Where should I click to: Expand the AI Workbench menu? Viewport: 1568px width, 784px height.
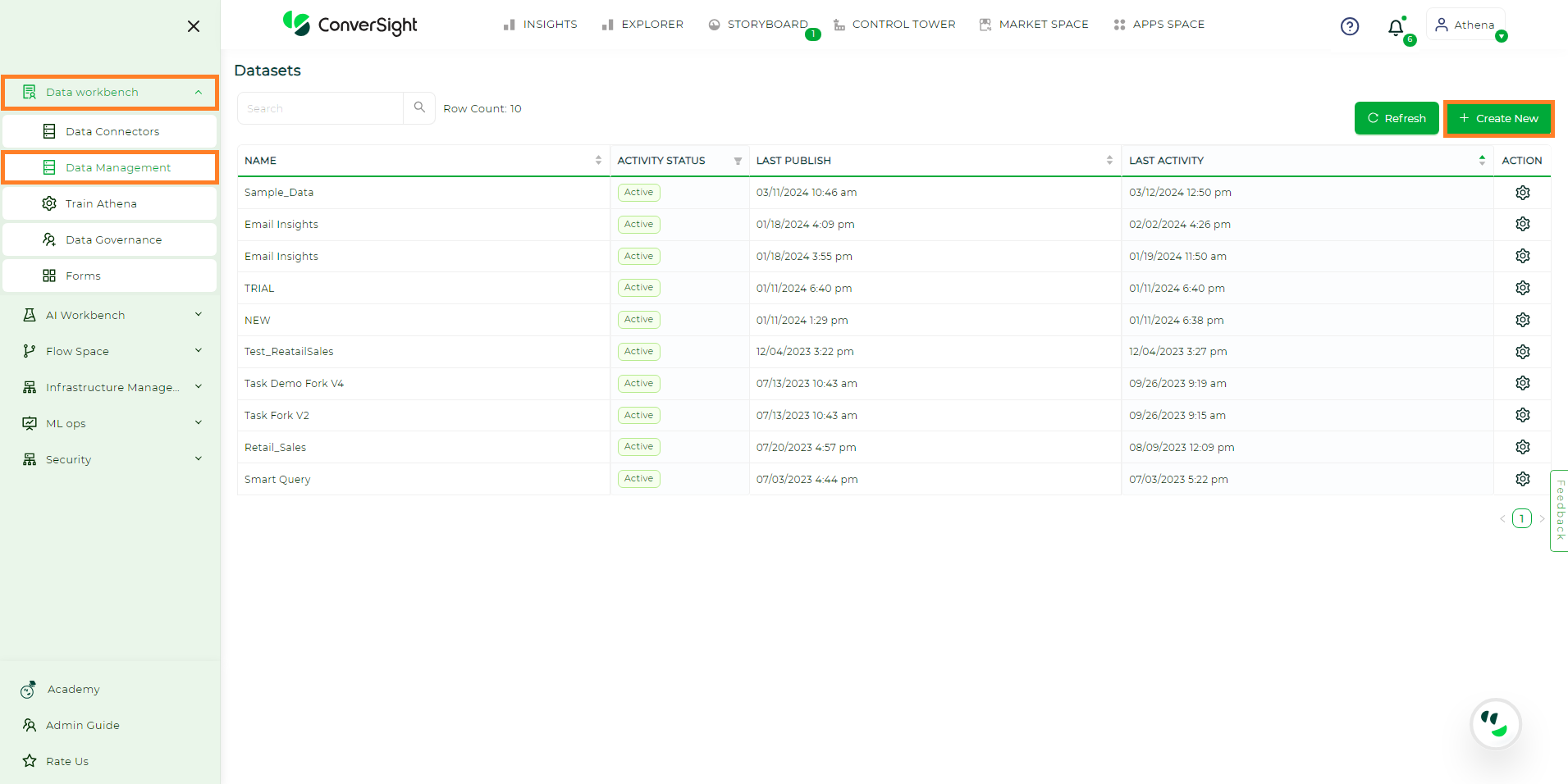click(x=198, y=314)
